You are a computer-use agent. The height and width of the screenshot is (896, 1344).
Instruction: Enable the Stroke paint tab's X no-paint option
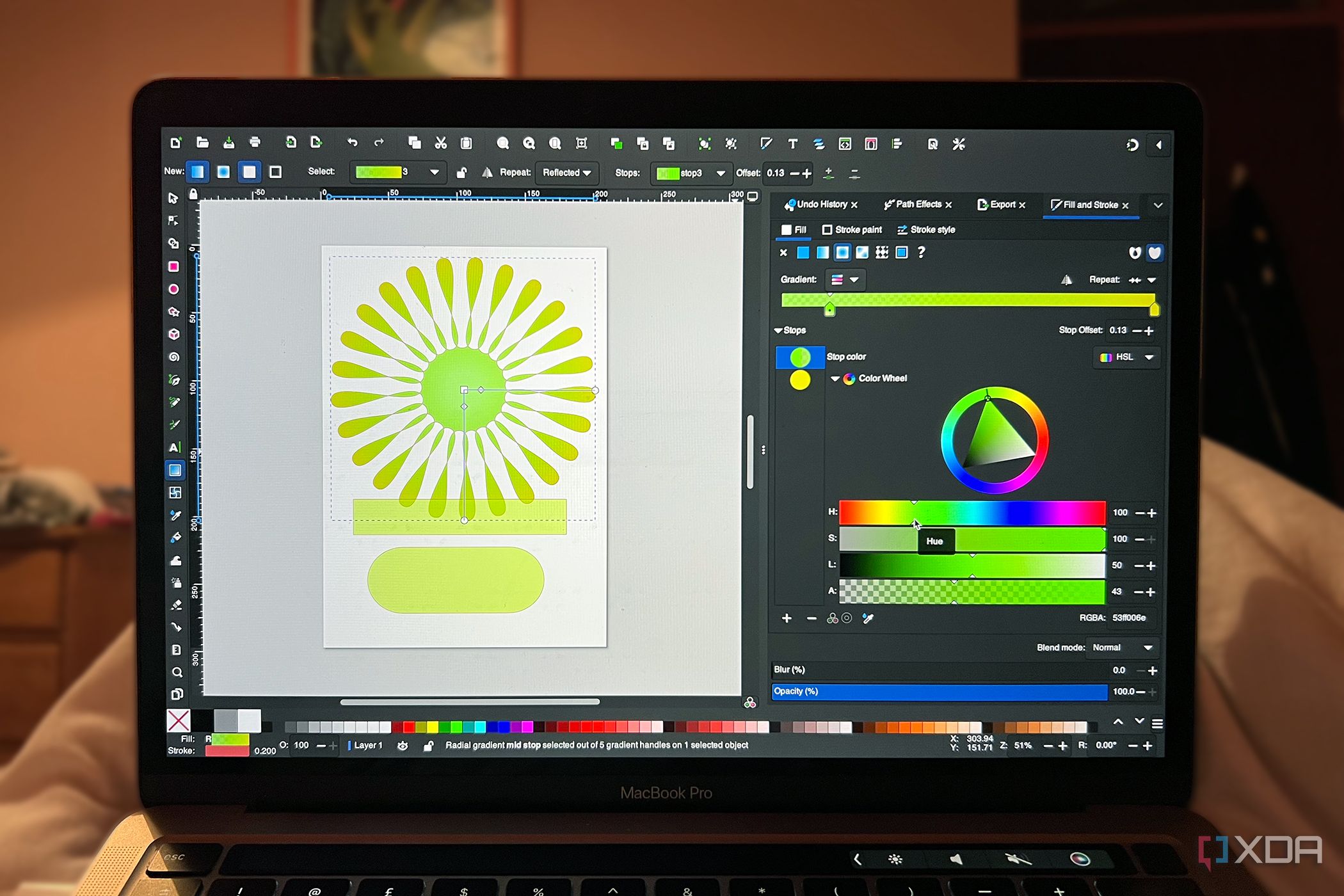click(783, 253)
